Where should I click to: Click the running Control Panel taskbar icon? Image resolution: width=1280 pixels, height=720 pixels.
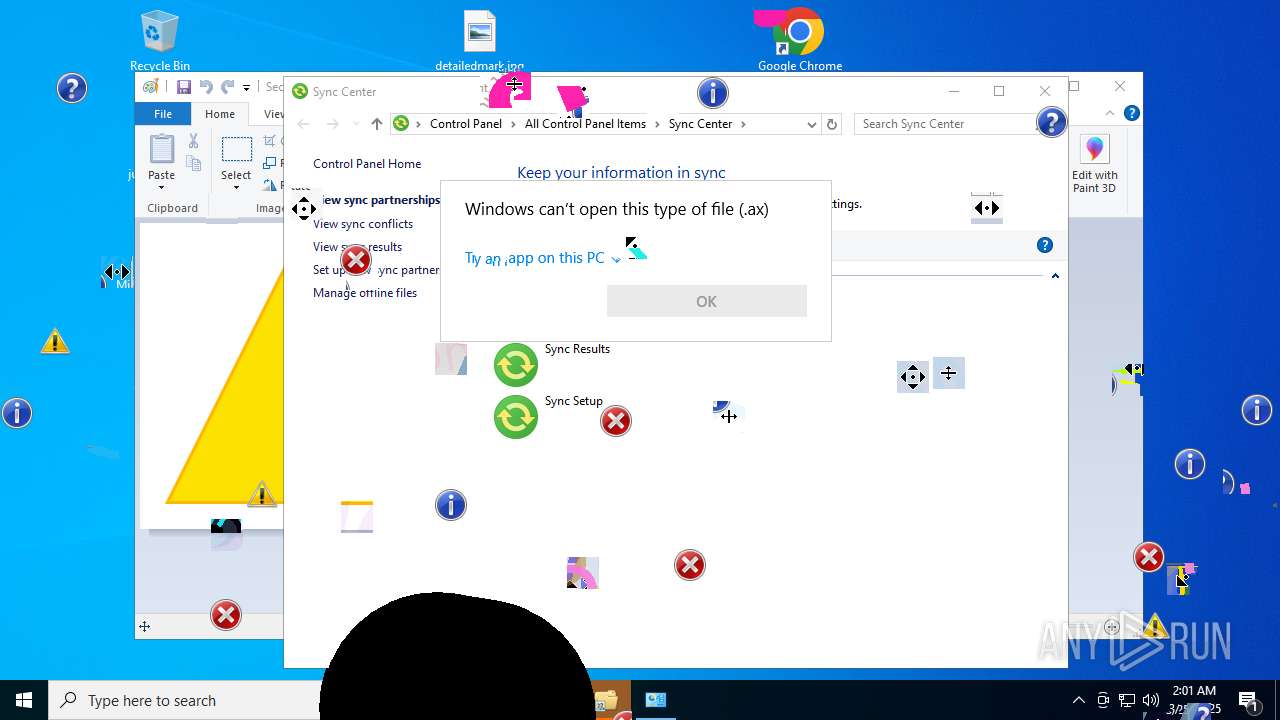656,700
